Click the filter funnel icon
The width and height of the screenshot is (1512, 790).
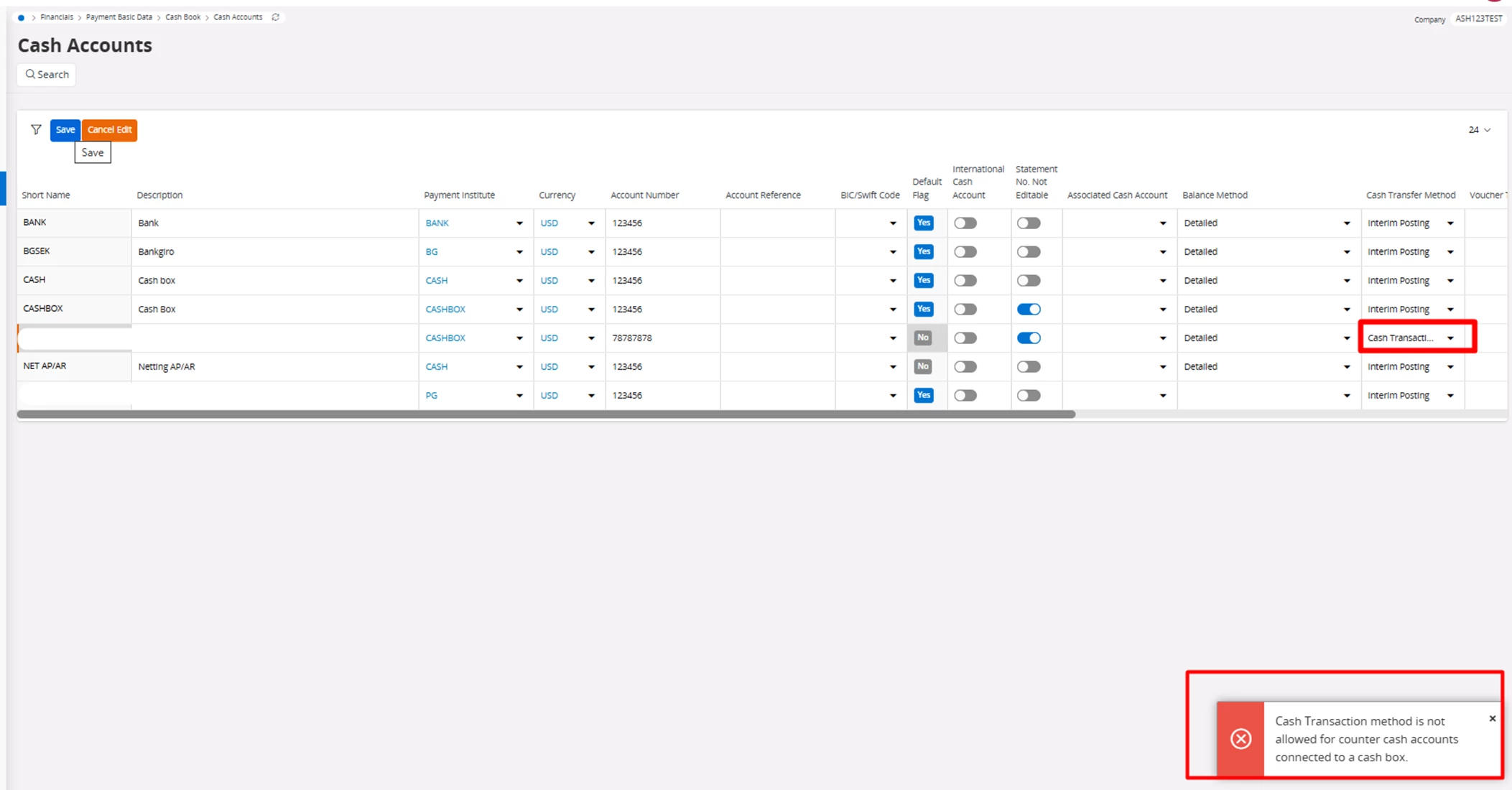pyautogui.click(x=36, y=130)
